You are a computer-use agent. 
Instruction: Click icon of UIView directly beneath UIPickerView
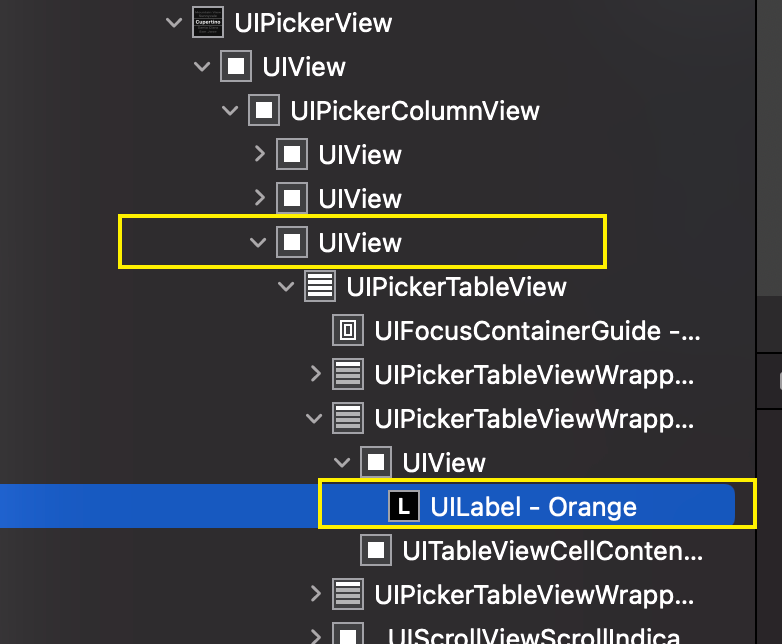(x=235, y=66)
